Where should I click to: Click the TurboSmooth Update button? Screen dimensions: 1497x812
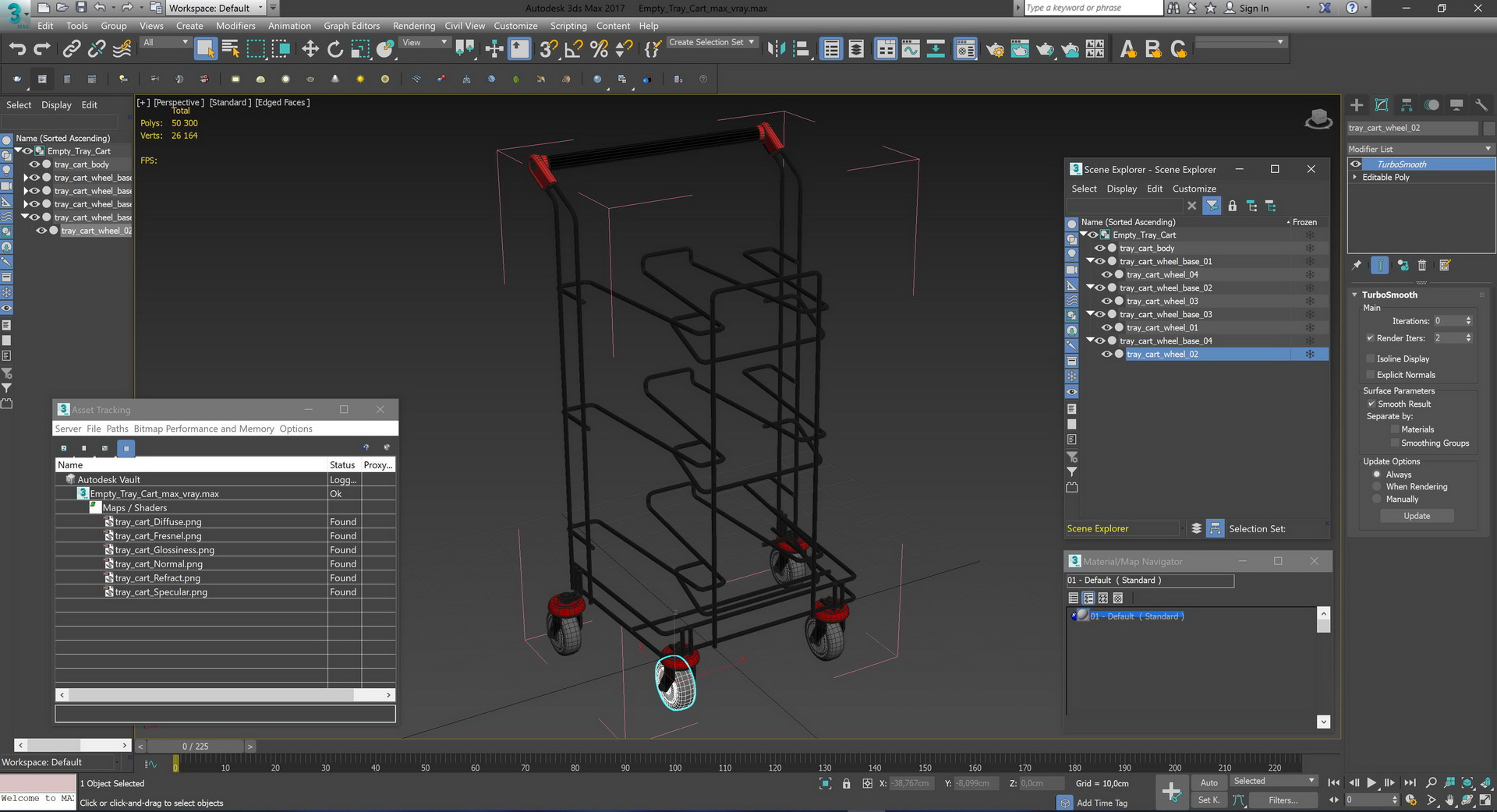pyautogui.click(x=1417, y=516)
